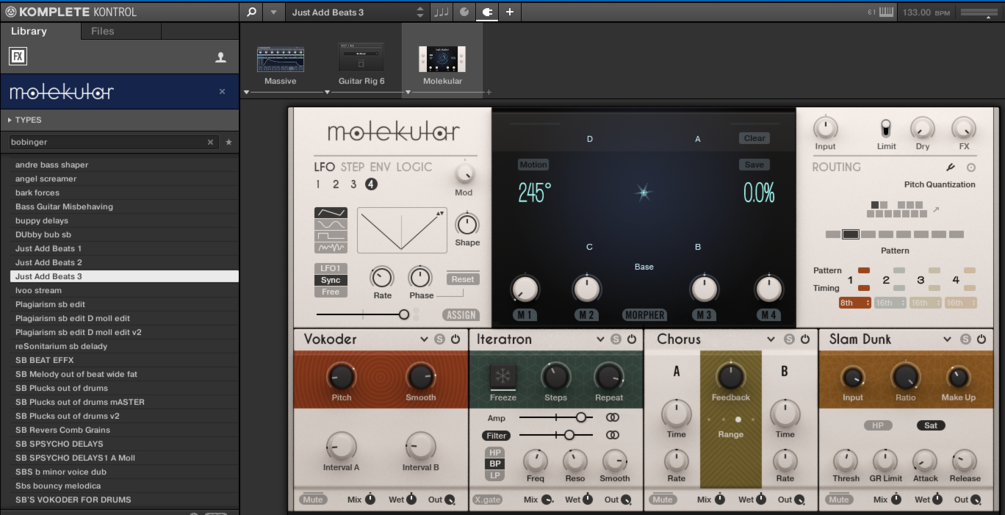Toggle the Iteratron Freeze snowflake button
Screen dimensions: 1005x515
point(503,377)
